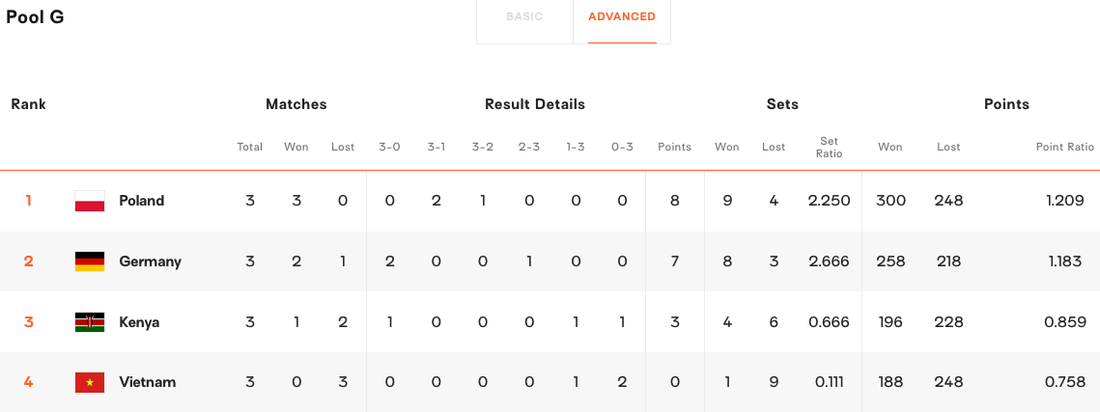Screen dimensions: 1100x412
Task: Click the Rank column header
Action: [x=28, y=104]
